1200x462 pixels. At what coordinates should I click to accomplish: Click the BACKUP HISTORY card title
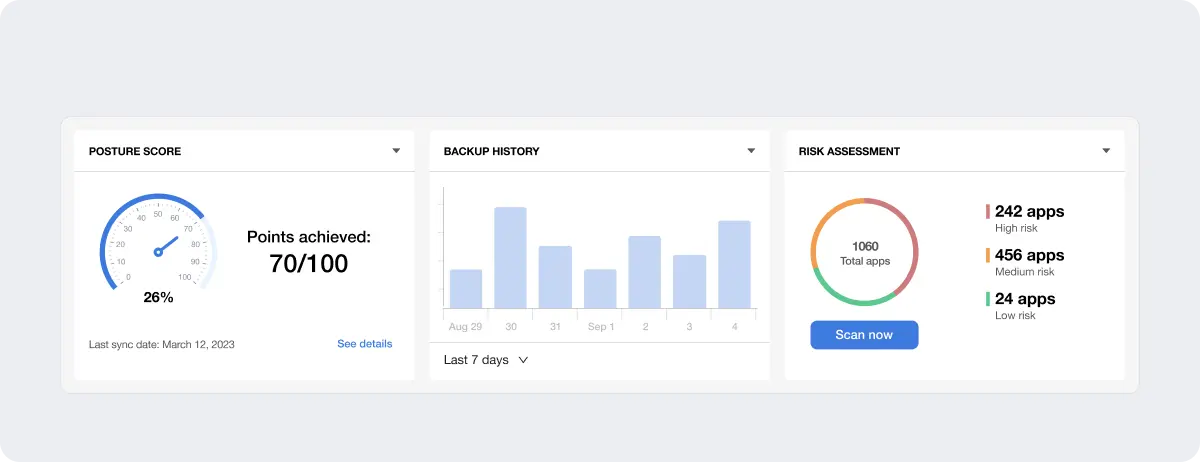pos(492,151)
